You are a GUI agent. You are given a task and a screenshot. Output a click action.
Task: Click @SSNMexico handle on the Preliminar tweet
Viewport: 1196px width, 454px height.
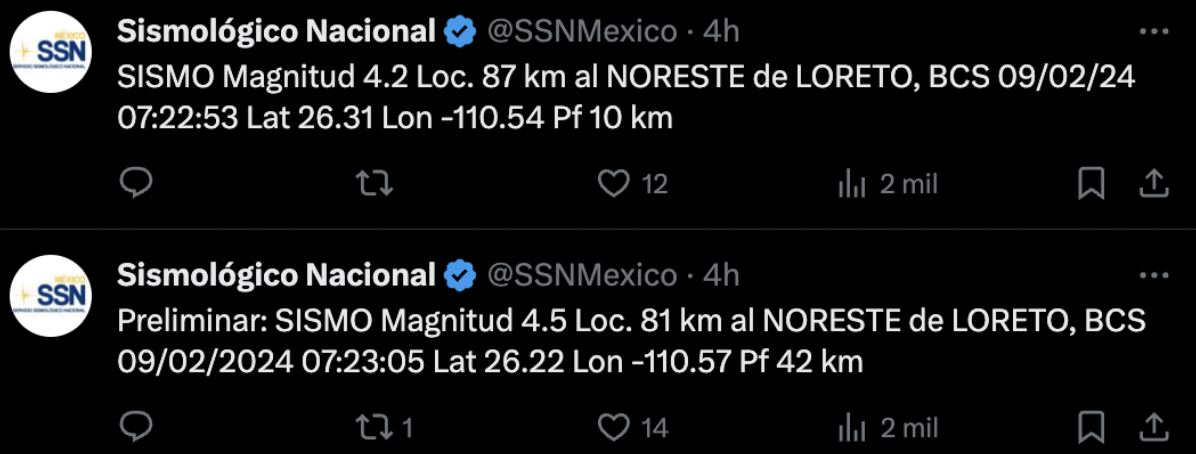(x=582, y=275)
